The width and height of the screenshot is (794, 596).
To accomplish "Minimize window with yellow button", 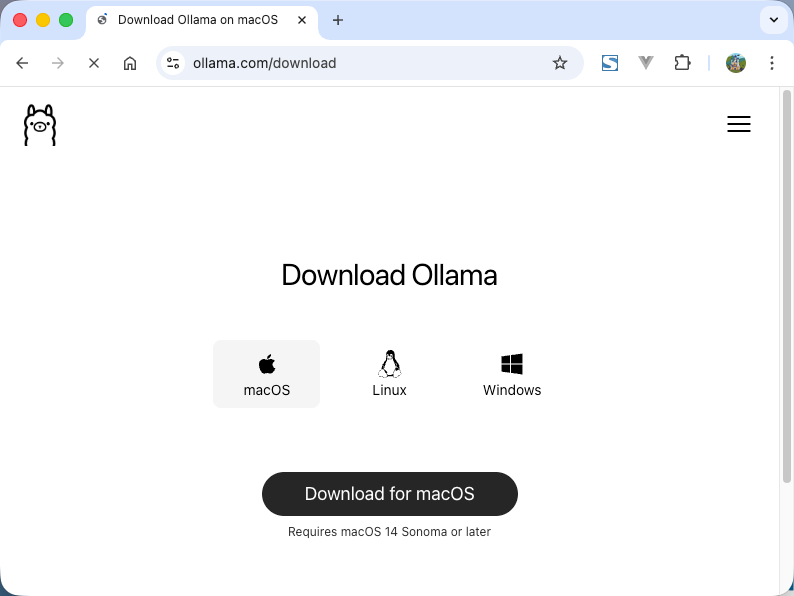I will pos(43,20).
